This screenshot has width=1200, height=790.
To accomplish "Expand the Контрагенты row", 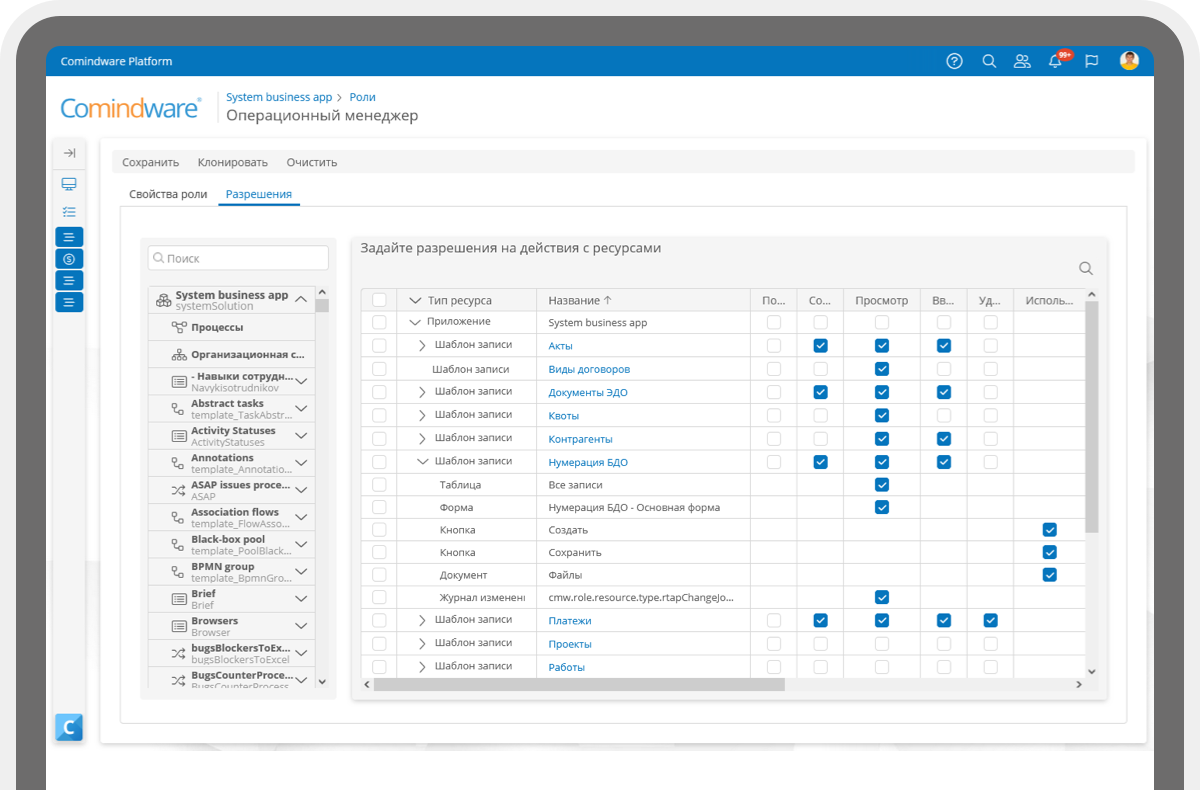I will tap(422, 438).
